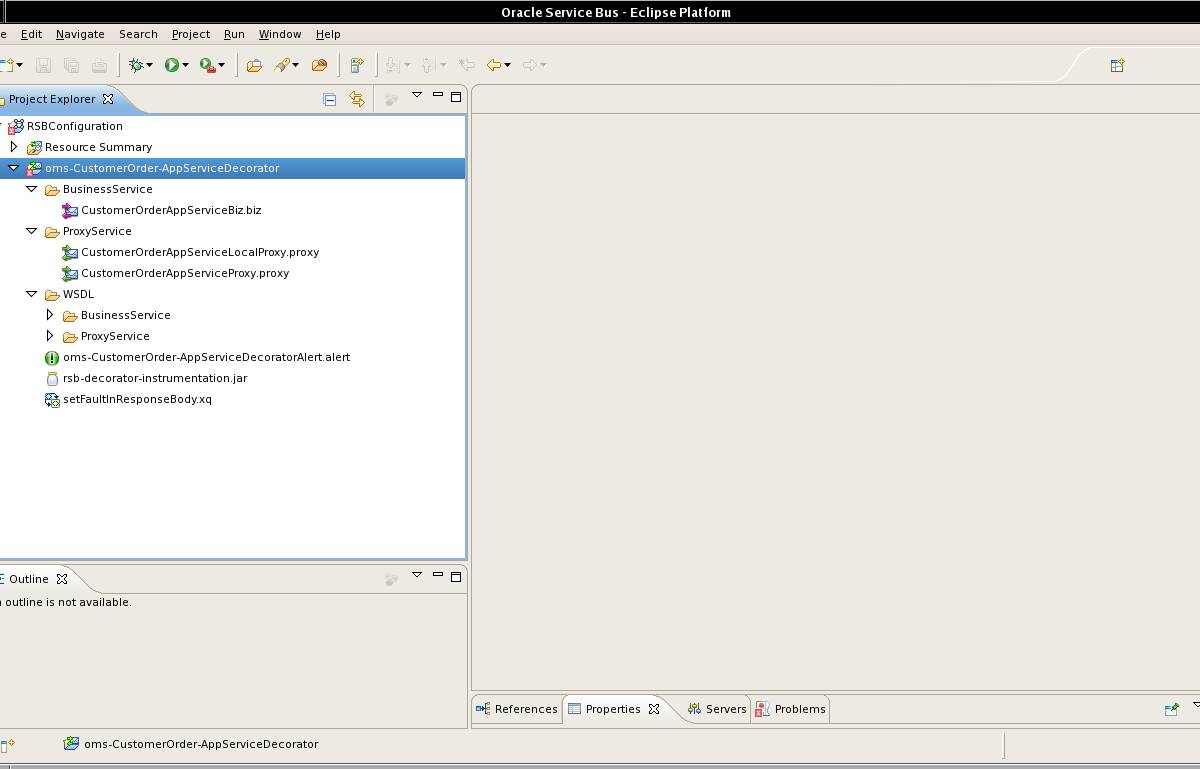Switch to the Outline tab
This screenshot has height=769, width=1200.
click(x=28, y=579)
